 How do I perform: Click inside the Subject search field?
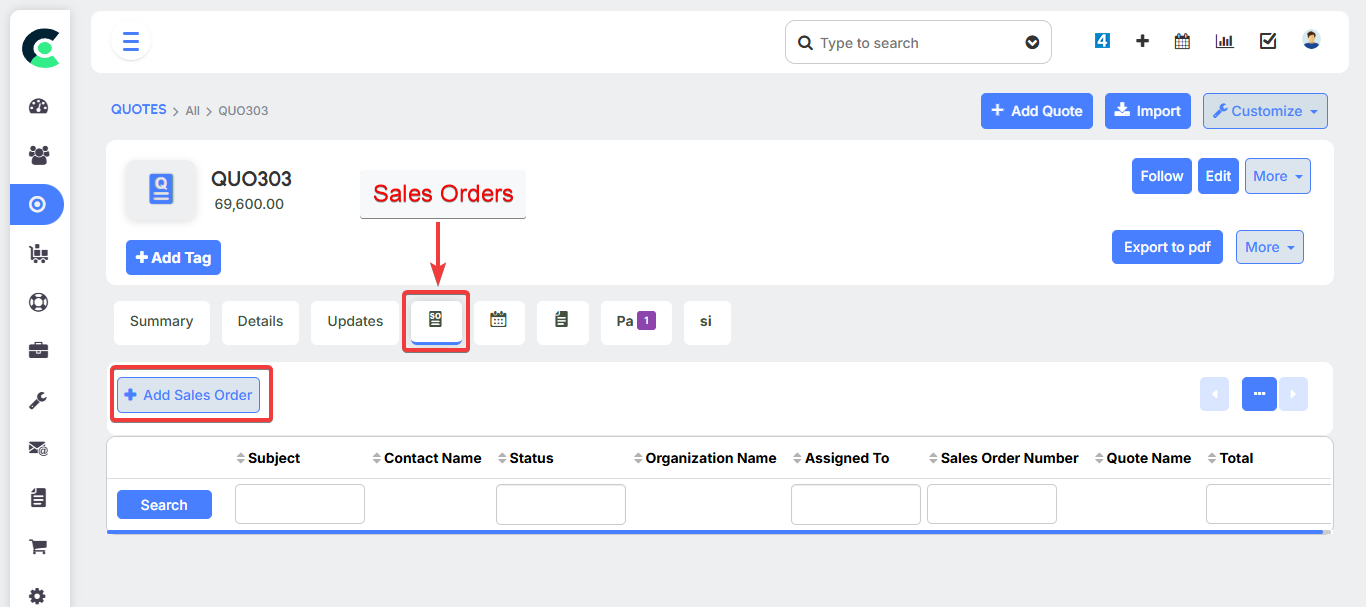299,503
